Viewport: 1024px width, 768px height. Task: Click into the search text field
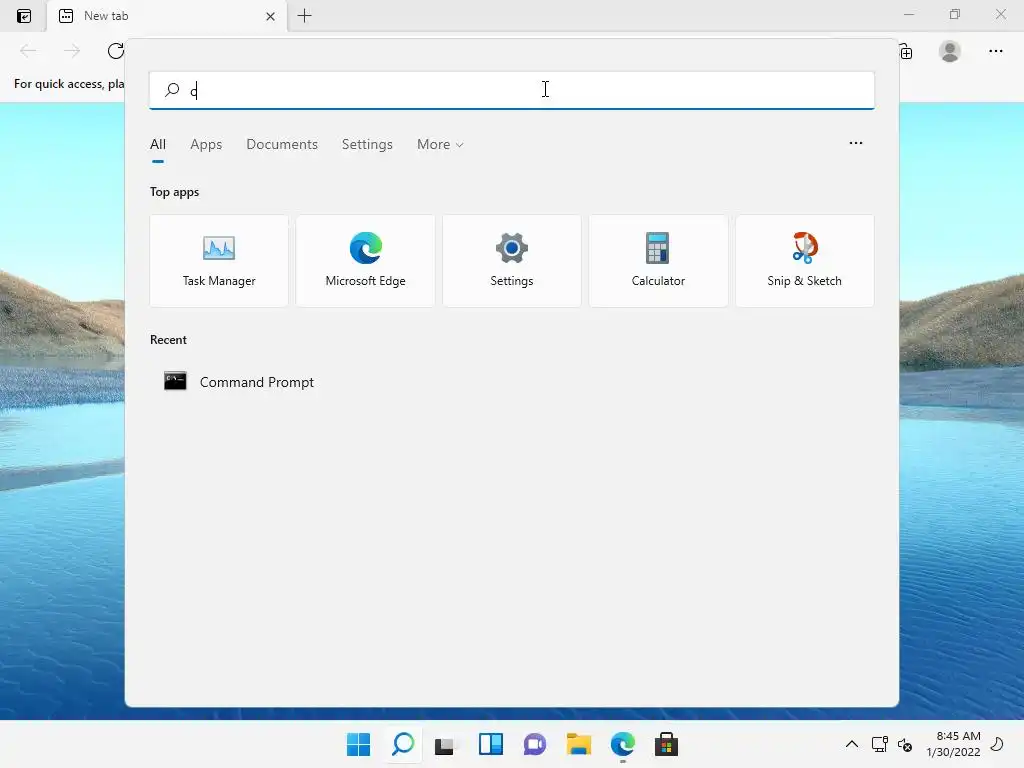pos(511,90)
